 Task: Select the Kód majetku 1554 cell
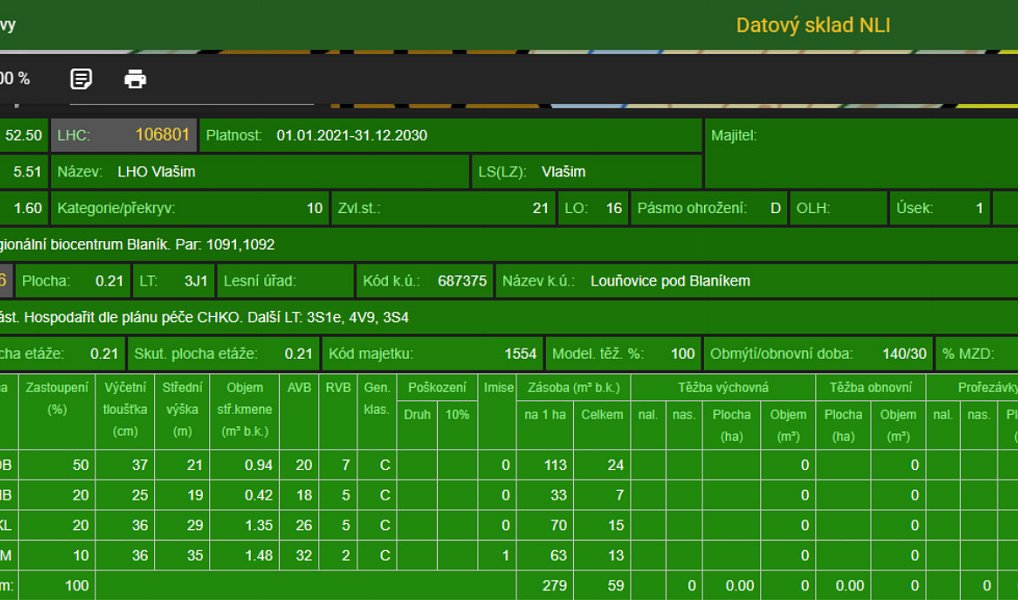(x=433, y=353)
